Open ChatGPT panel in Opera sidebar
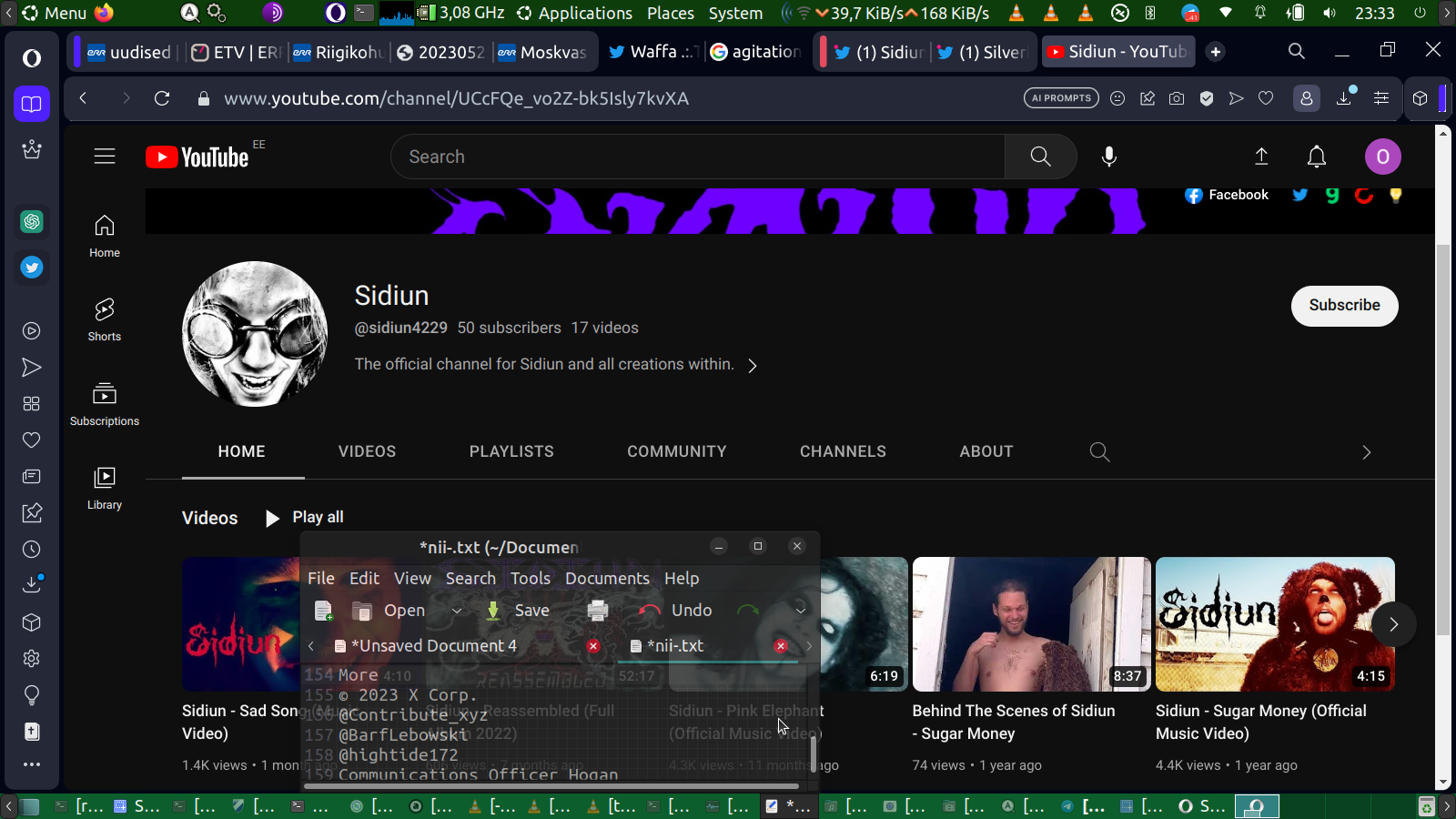The height and width of the screenshot is (819, 1456). point(32,221)
